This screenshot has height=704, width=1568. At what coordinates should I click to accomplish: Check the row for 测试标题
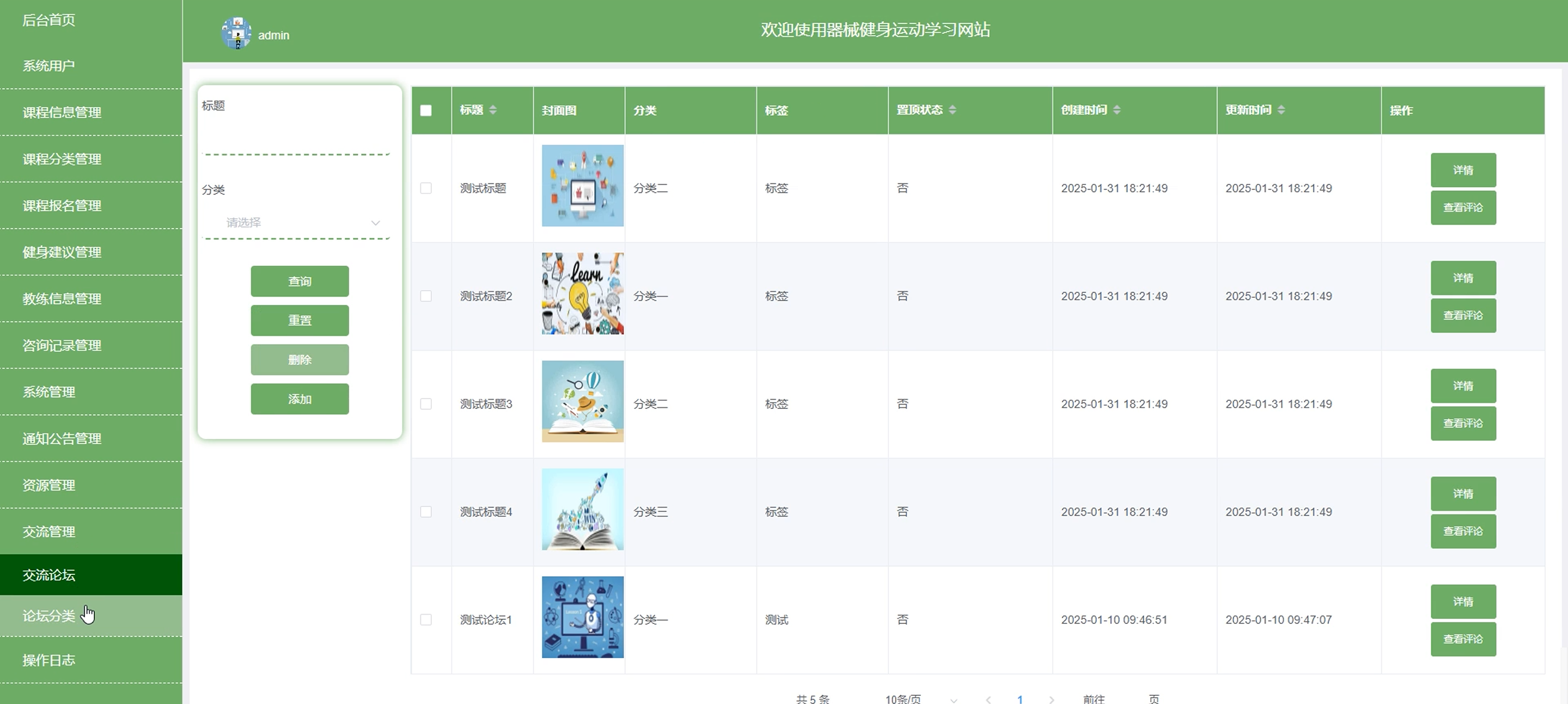[x=426, y=188]
